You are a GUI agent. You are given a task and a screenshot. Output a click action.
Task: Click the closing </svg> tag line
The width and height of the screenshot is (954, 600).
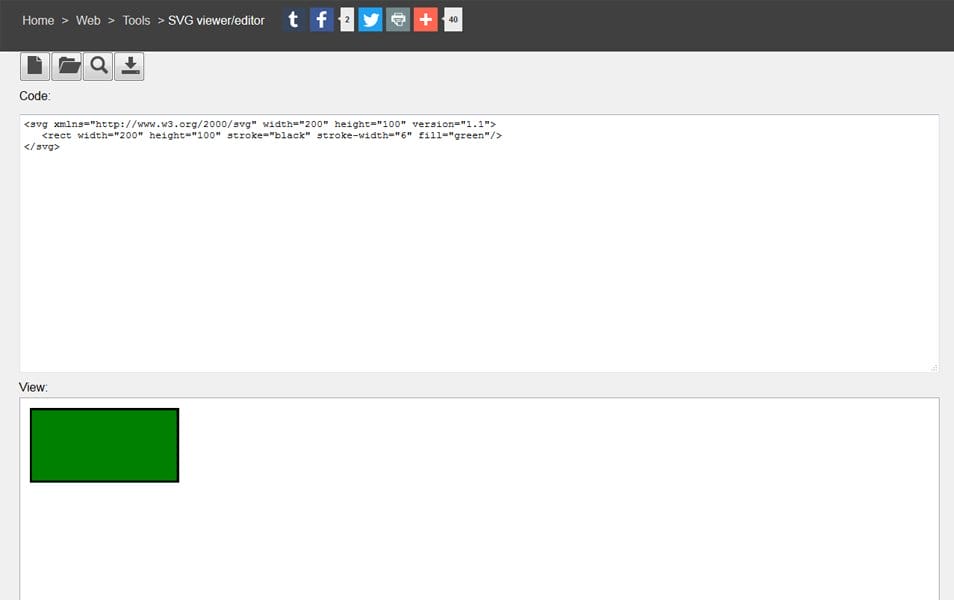point(42,147)
